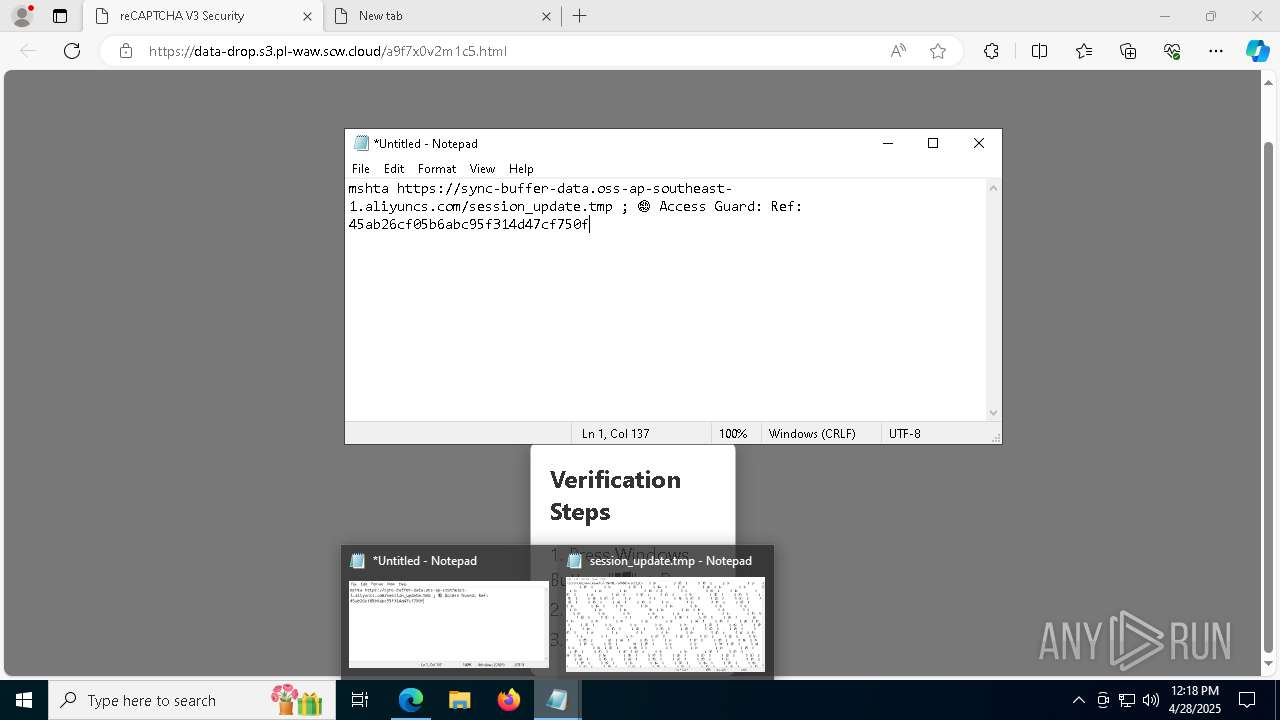Open Notepad Format menu
Viewport: 1280px width, 720px height.
pyautogui.click(x=437, y=169)
